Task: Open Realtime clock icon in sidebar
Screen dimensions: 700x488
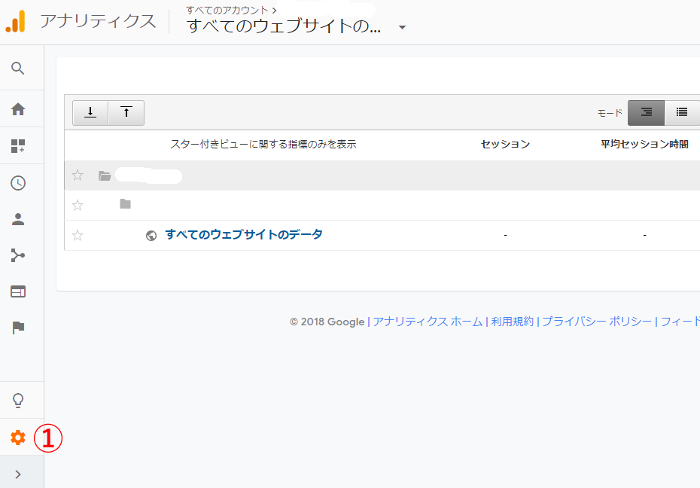Action: point(18,183)
